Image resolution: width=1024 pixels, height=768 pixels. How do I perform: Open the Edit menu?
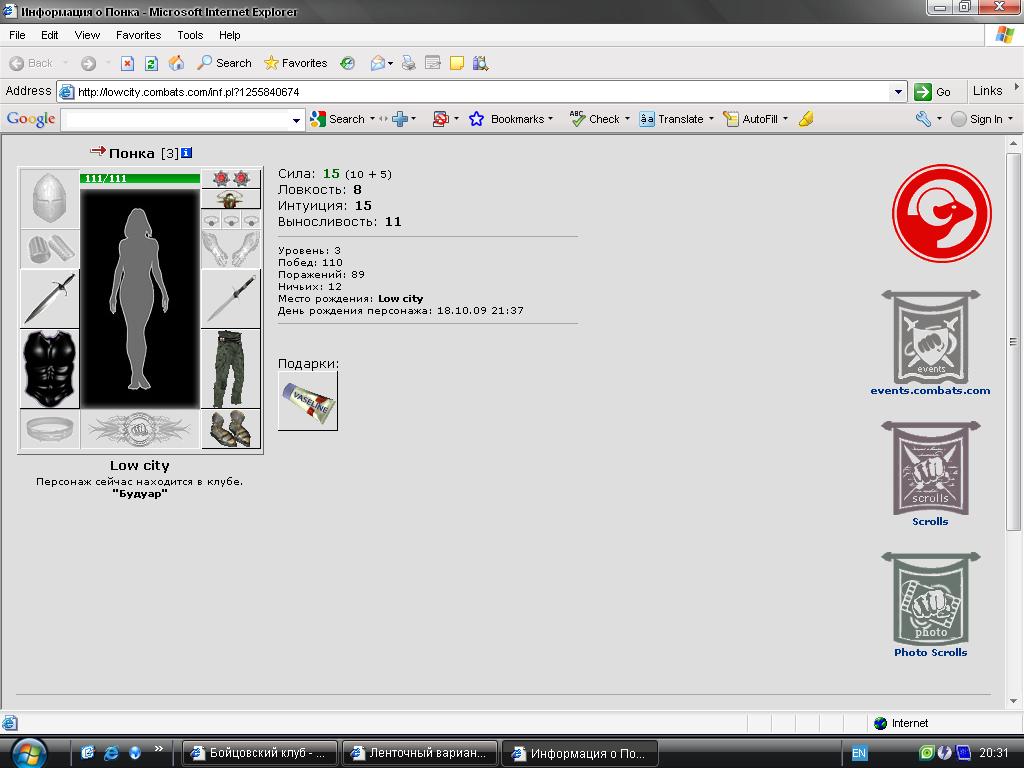click(x=50, y=35)
